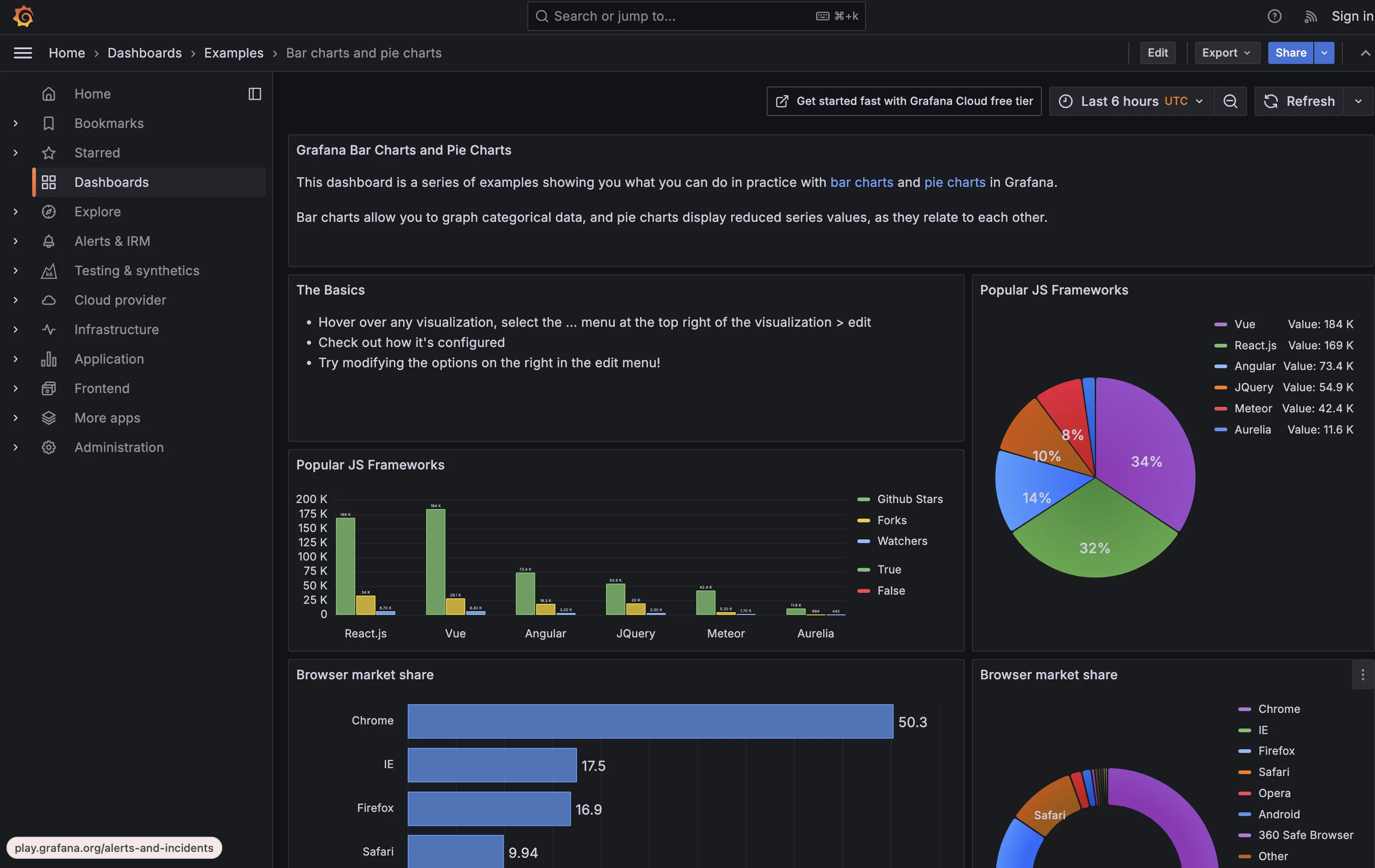Click the blue Share button

tap(1290, 53)
